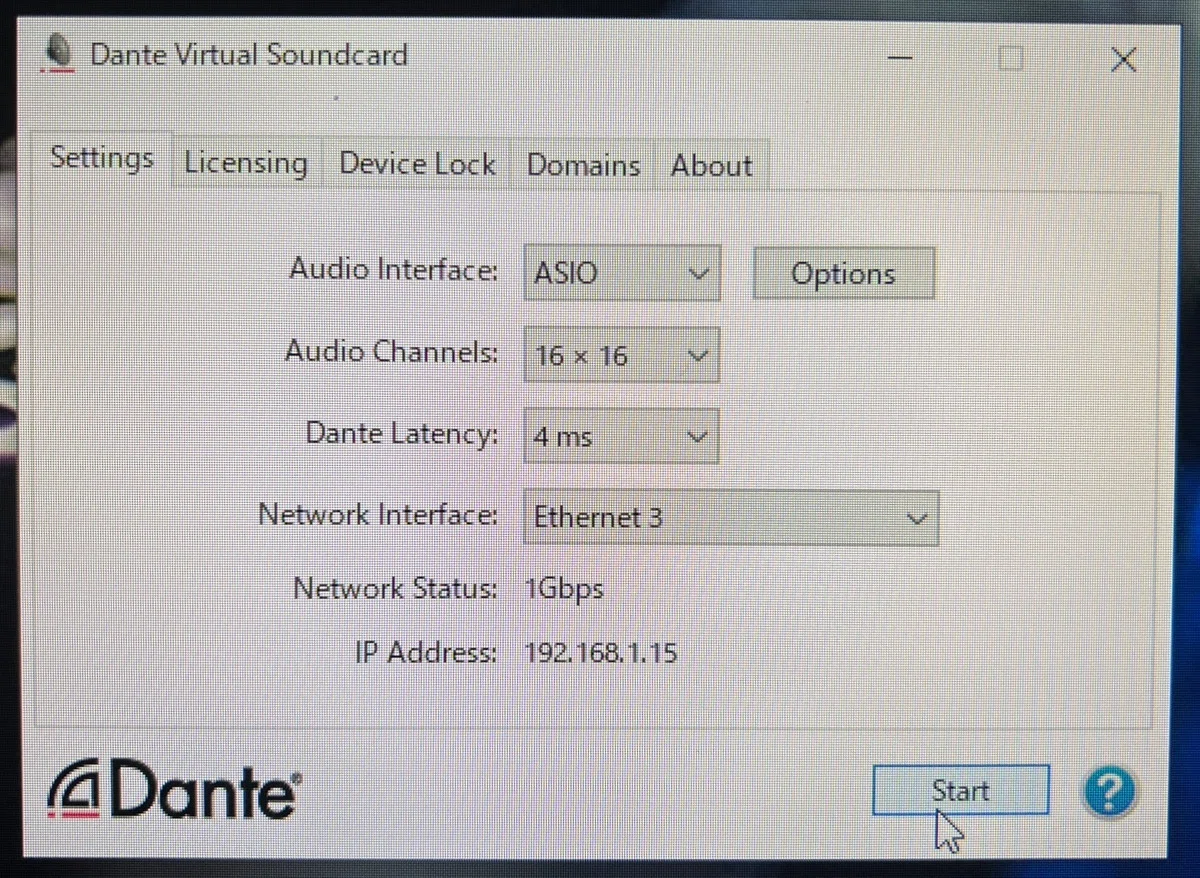The image size is (1200, 878).
Task: Click the window title Dante Virtual Soundcard
Action: click(249, 54)
